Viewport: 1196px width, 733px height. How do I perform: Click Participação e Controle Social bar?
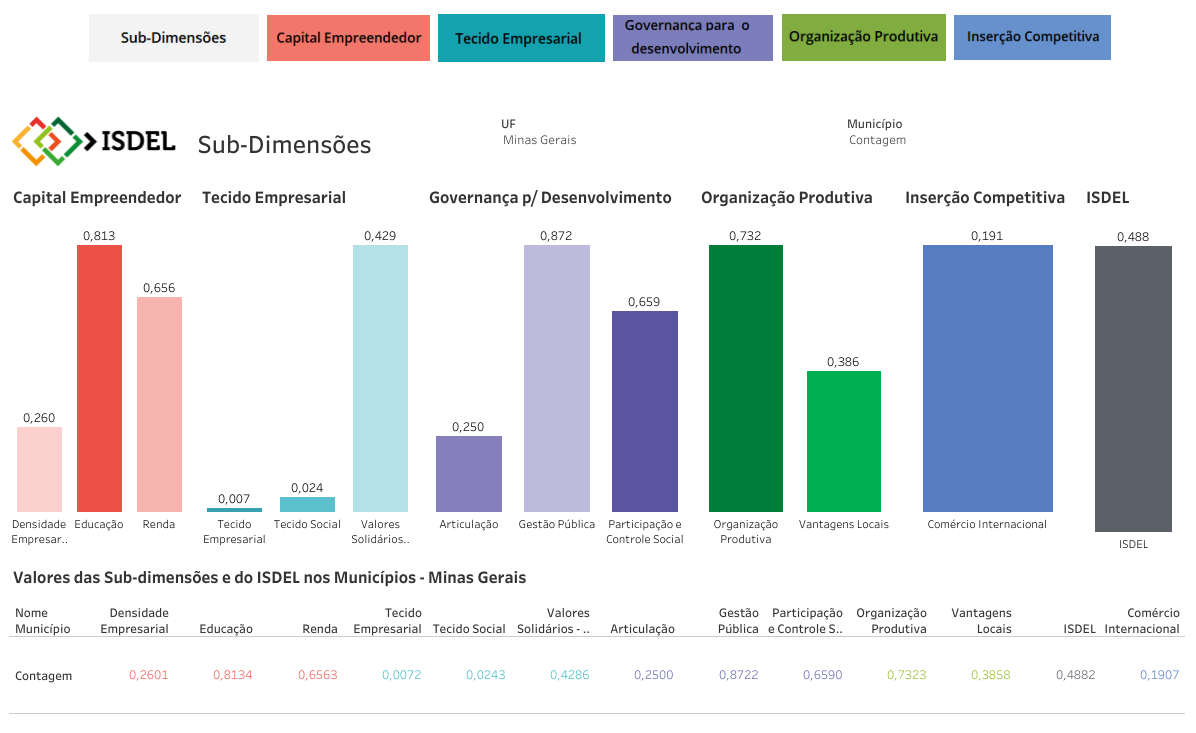pyautogui.click(x=644, y=411)
